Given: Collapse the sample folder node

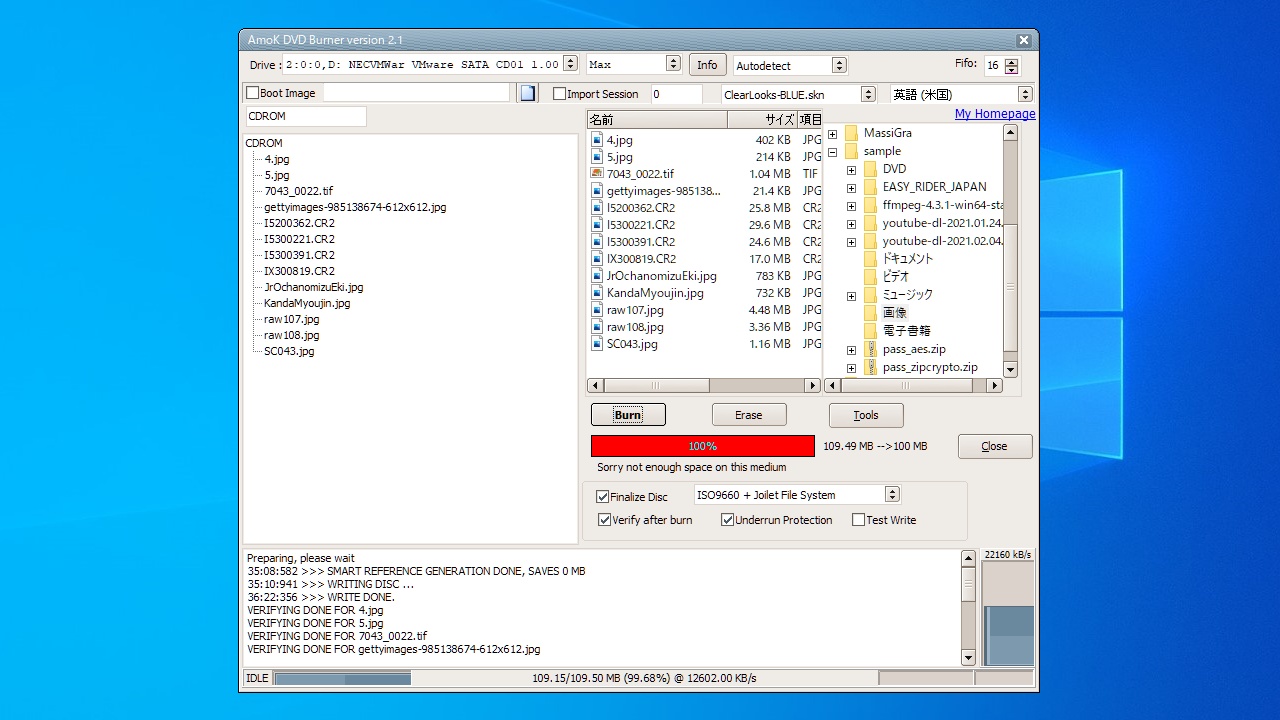Looking at the screenshot, I should click(x=832, y=152).
